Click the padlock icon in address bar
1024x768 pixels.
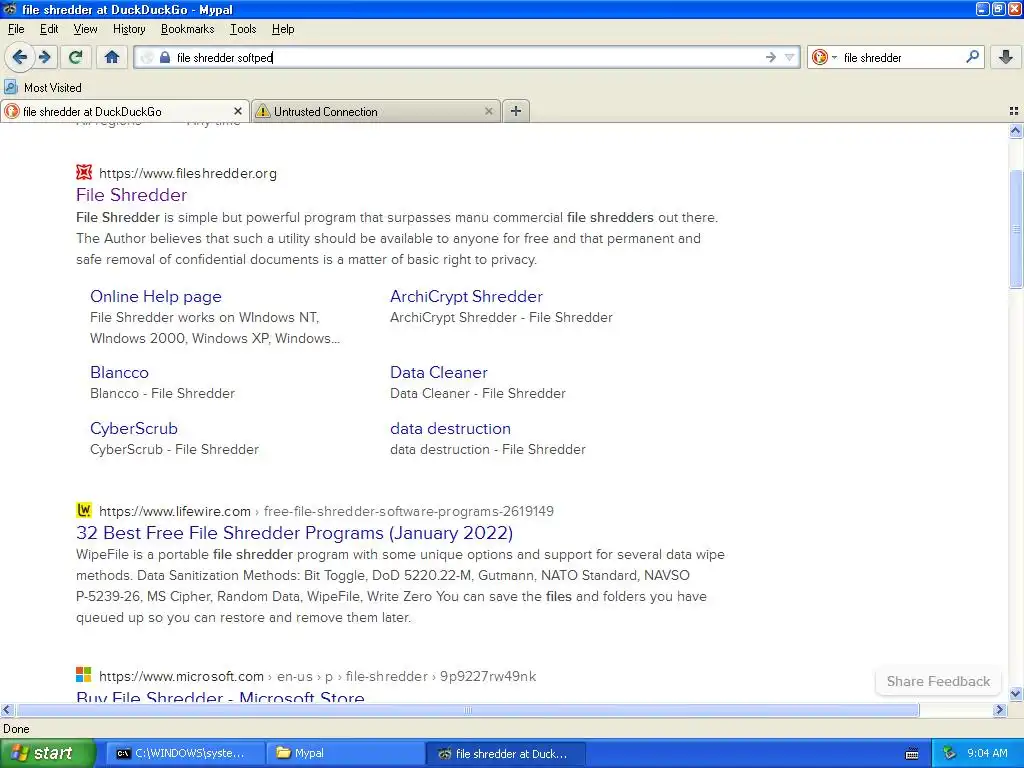[165, 57]
